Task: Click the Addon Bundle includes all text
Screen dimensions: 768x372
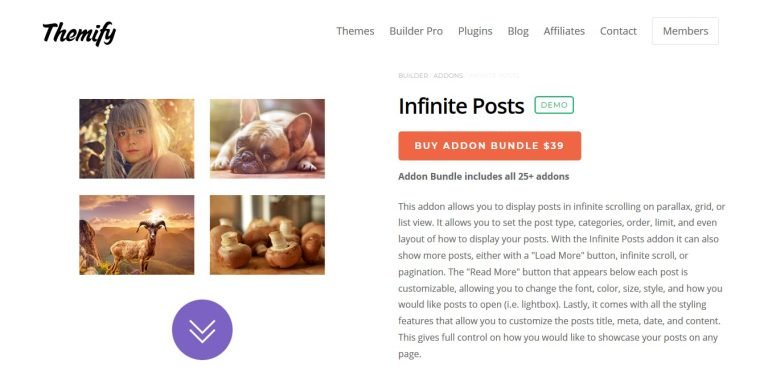Action: pyautogui.click(x=483, y=176)
